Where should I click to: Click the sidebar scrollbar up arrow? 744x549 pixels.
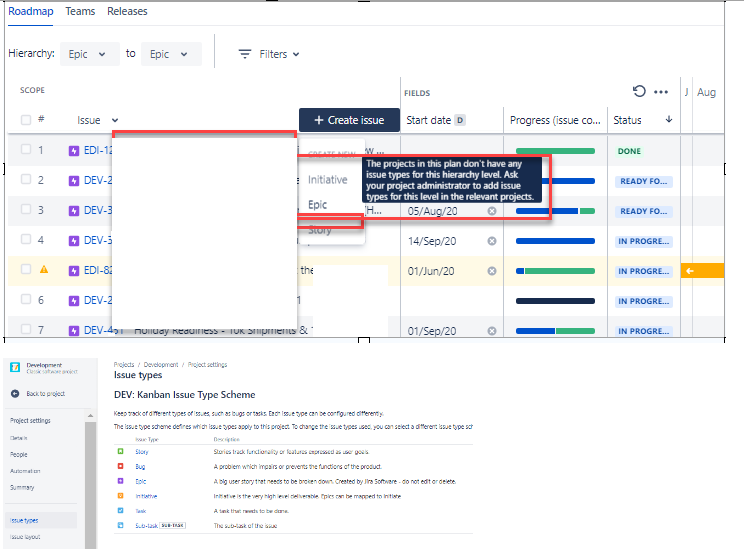pos(90,416)
